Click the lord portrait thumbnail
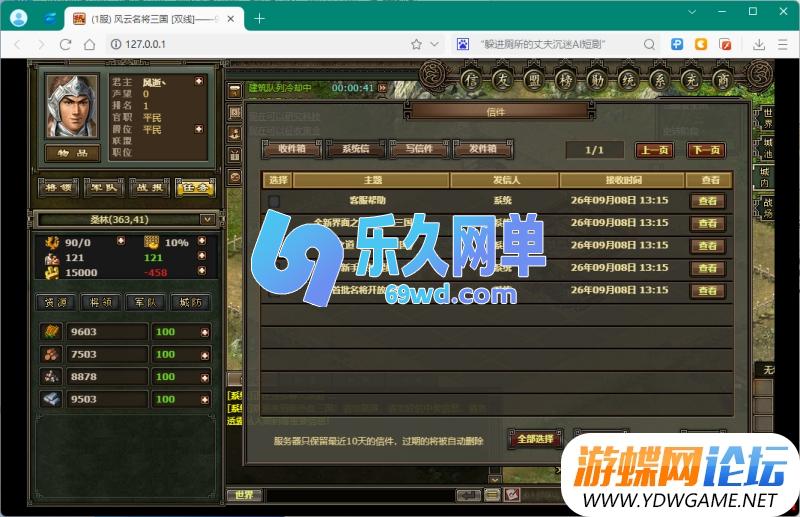 [72, 106]
